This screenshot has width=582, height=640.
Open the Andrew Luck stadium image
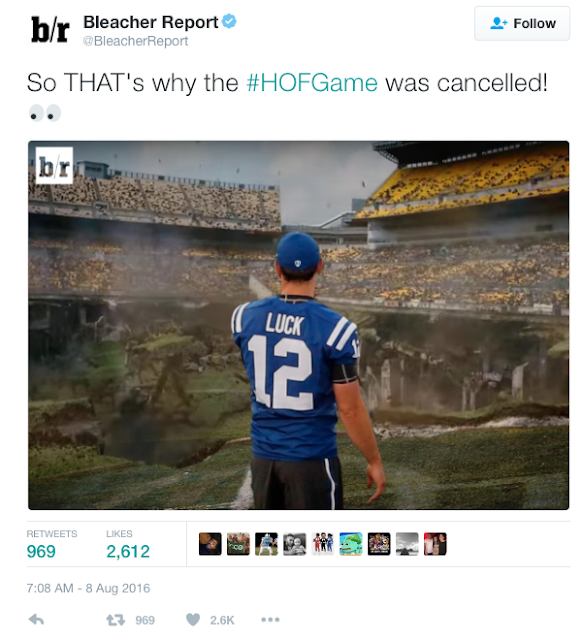click(298, 325)
